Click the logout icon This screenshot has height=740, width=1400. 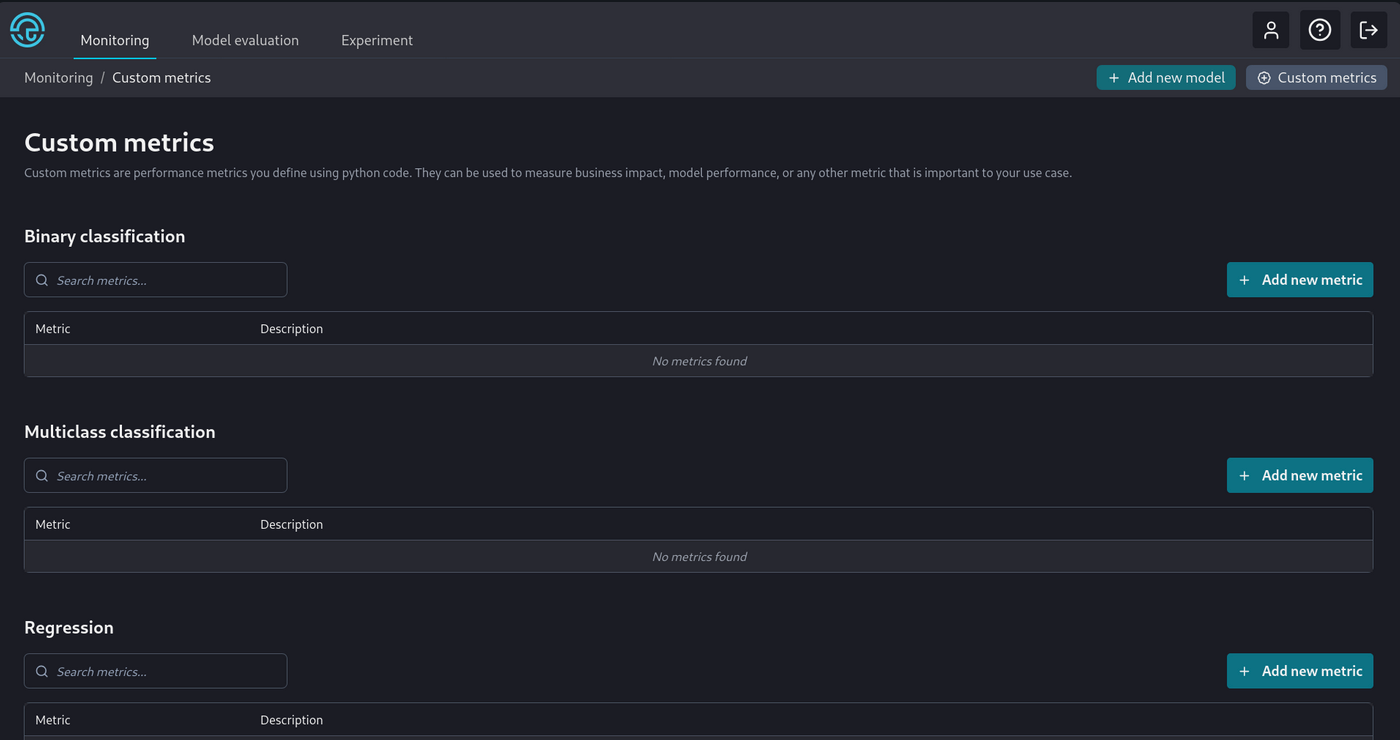[1369, 29]
